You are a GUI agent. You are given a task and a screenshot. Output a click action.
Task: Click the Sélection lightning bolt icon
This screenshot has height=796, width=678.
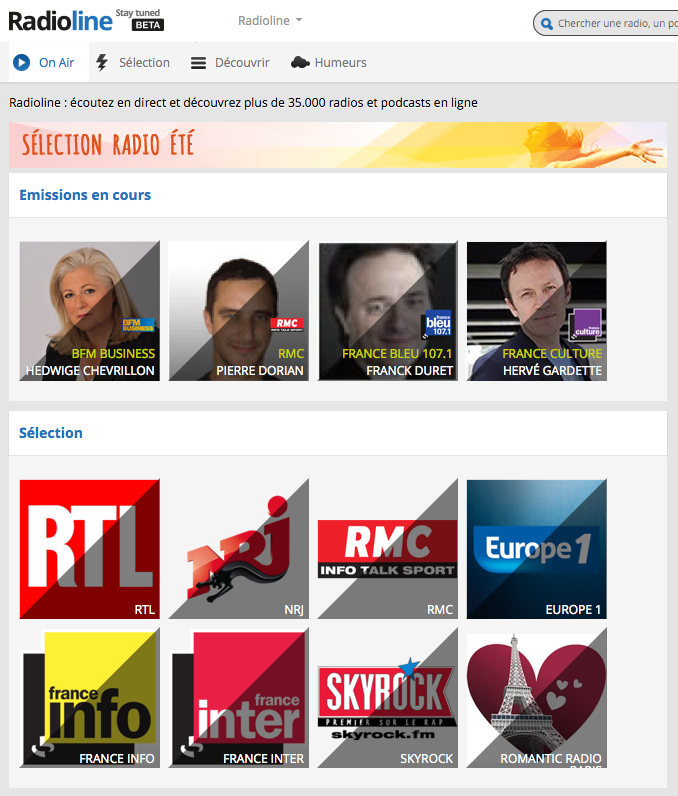[x=102, y=63]
